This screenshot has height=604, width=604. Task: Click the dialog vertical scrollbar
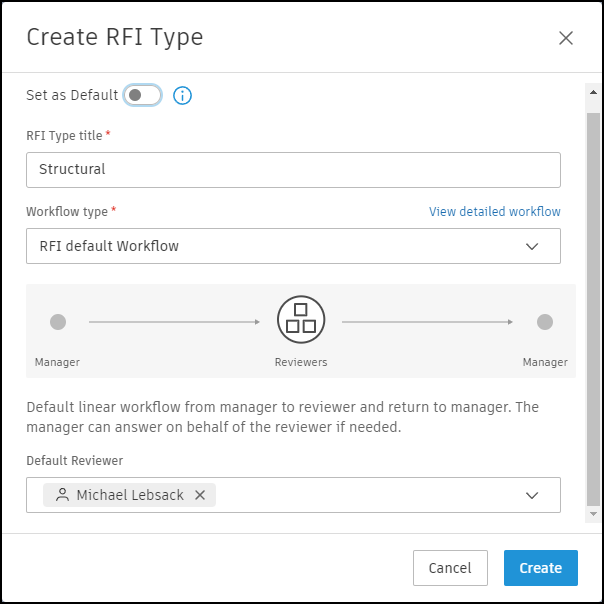point(593,300)
